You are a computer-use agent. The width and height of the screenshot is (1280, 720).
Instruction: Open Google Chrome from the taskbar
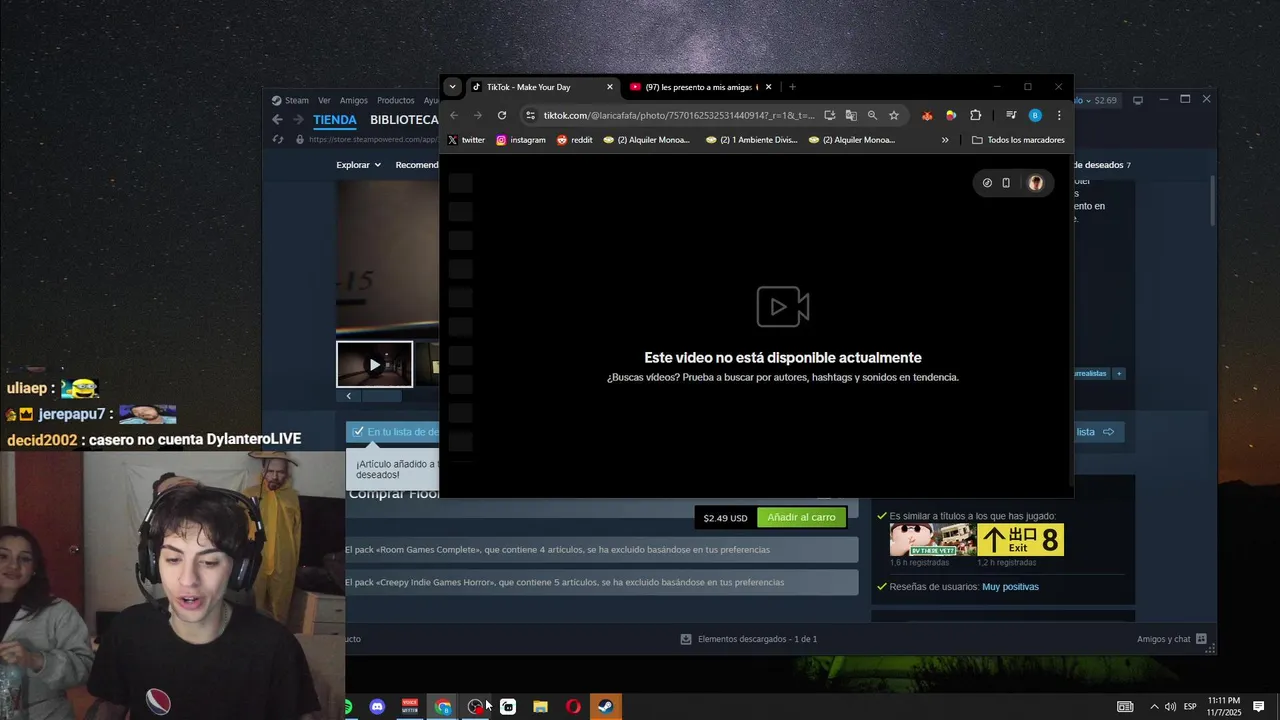443,707
